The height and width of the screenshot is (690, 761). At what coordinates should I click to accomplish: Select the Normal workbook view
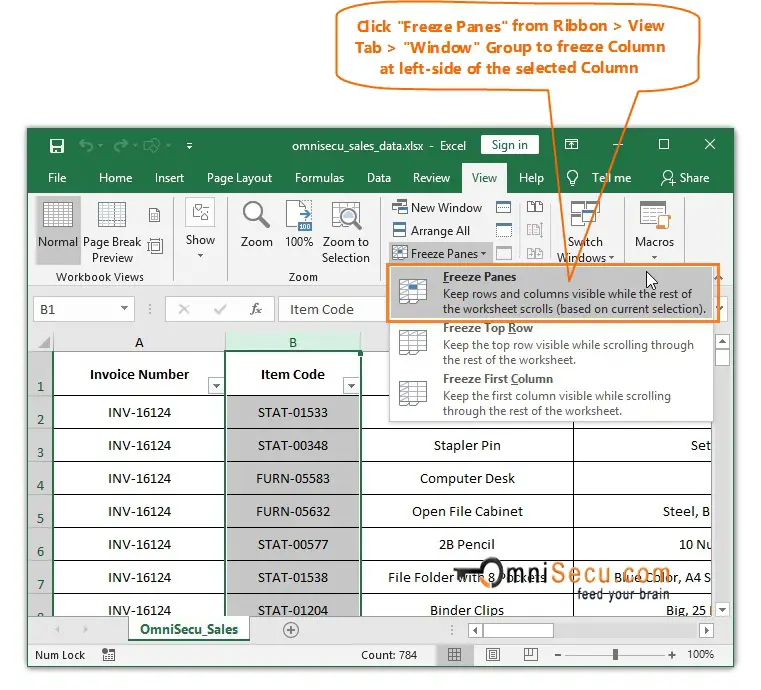click(x=58, y=229)
